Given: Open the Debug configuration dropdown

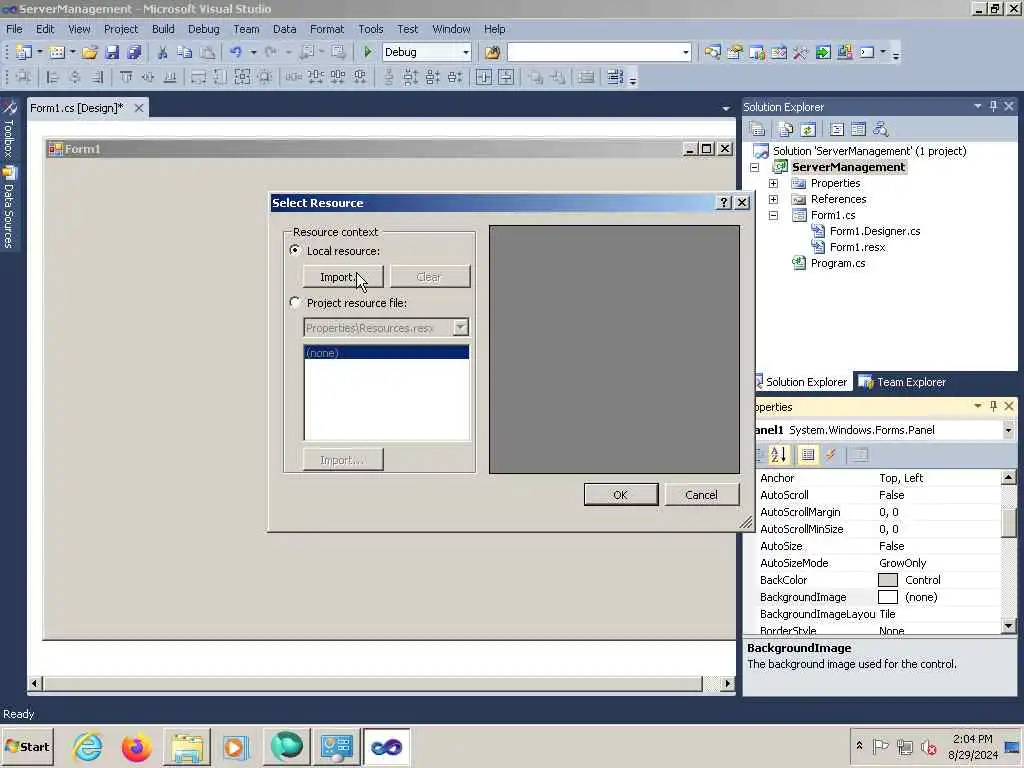Looking at the screenshot, I should [466, 52].
